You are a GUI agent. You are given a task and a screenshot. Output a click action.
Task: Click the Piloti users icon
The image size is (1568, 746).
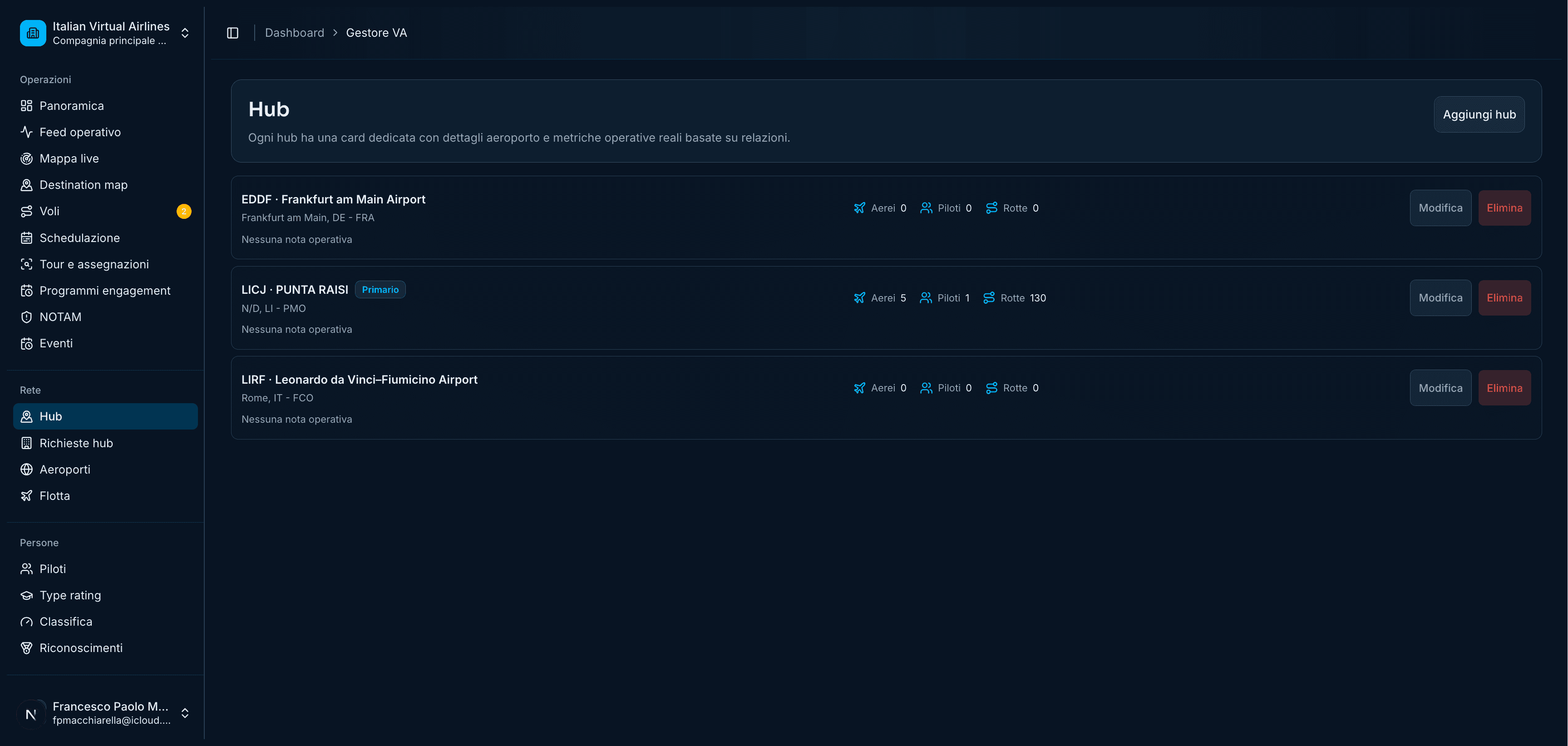point(26,569)
